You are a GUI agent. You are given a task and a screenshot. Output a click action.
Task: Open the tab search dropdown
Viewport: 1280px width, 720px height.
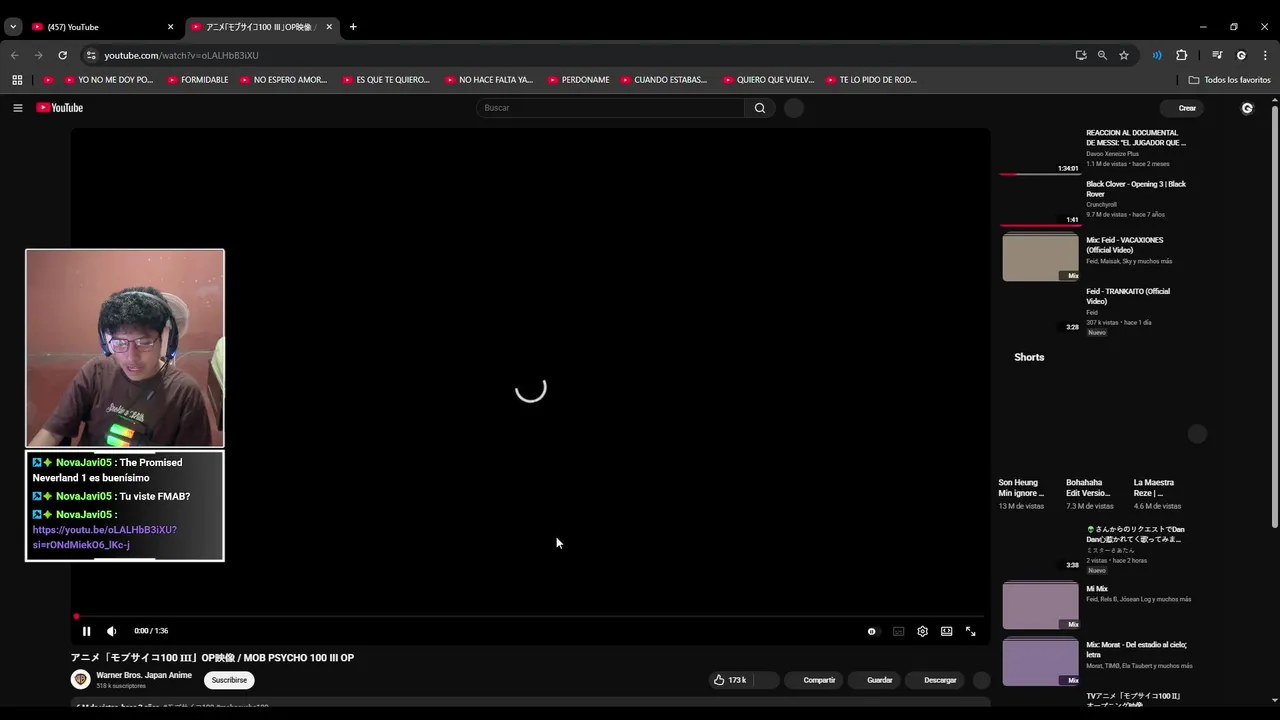tap(13, 27)
